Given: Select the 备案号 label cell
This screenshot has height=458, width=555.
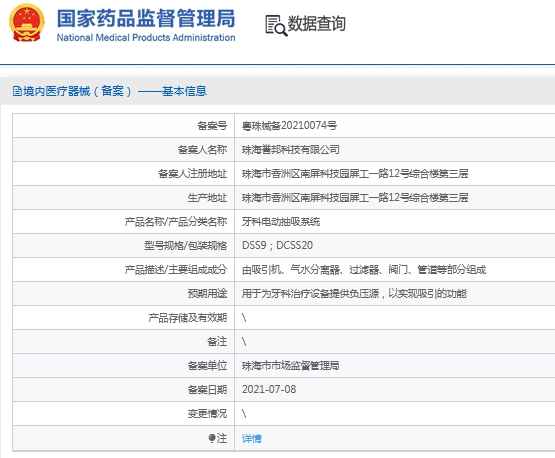Looking at the screenshot, I should coord(212,126).
